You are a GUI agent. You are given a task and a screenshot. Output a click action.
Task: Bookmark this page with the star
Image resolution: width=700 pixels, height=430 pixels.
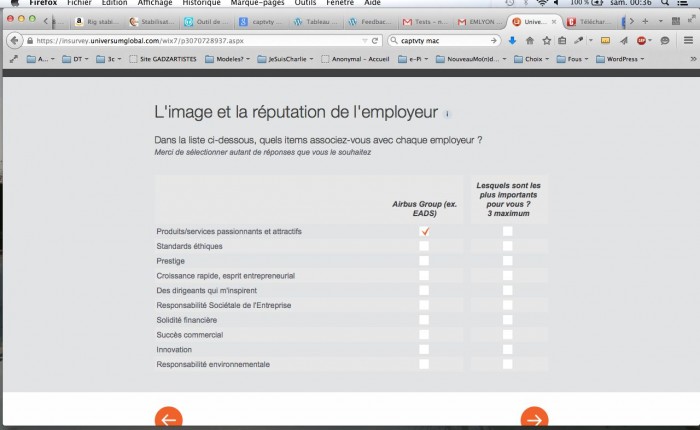point(546,41)
